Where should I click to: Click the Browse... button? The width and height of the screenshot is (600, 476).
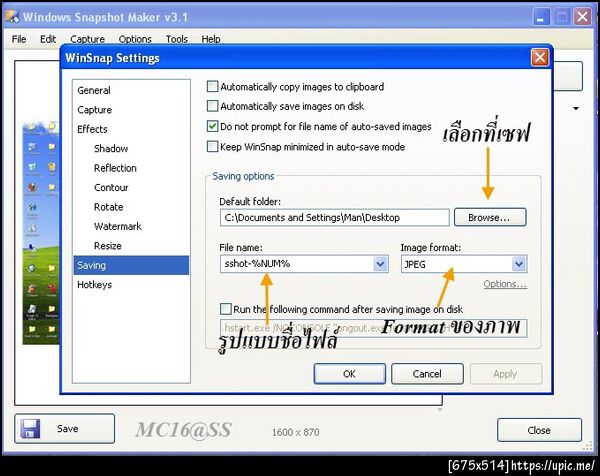pyautogui.click(x=490, y=217)
